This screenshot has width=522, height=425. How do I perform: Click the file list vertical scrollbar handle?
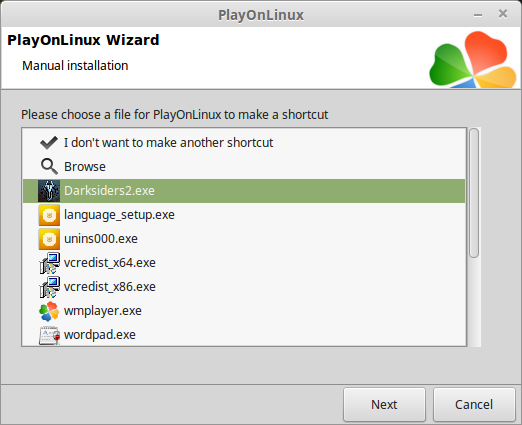(474, 193)
